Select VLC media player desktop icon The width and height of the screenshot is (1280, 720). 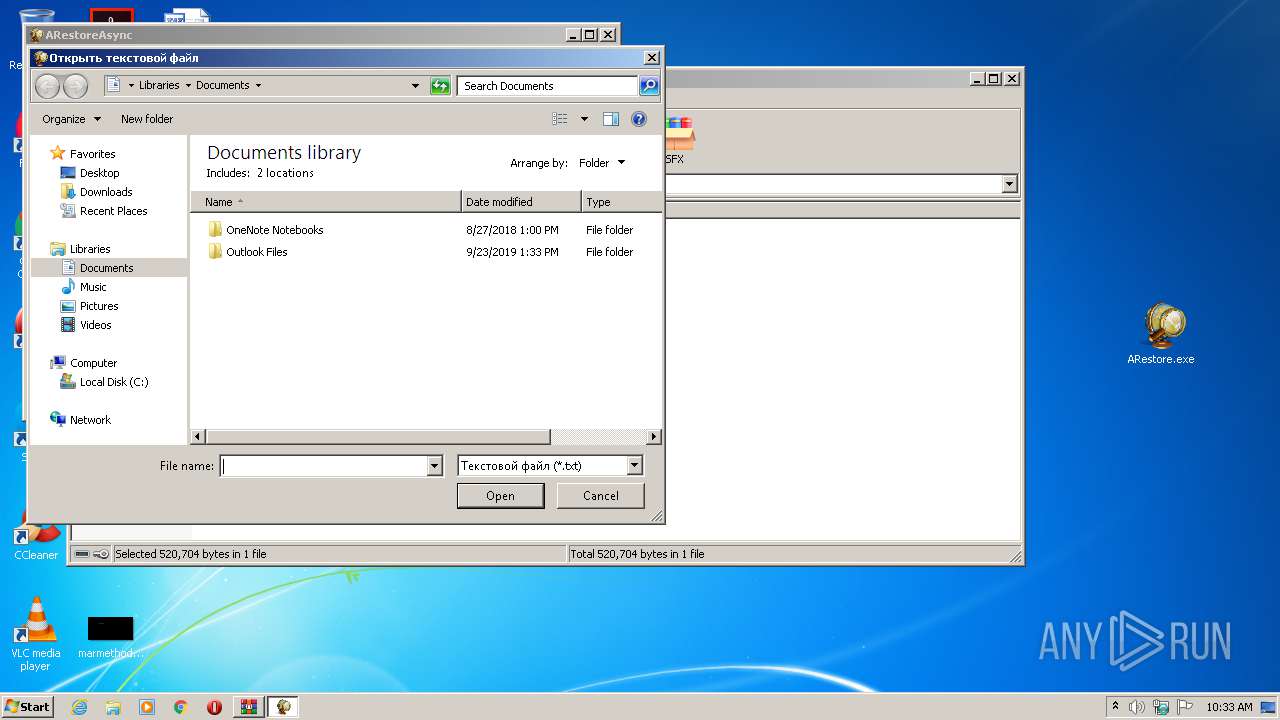click(x=36, y=634)
